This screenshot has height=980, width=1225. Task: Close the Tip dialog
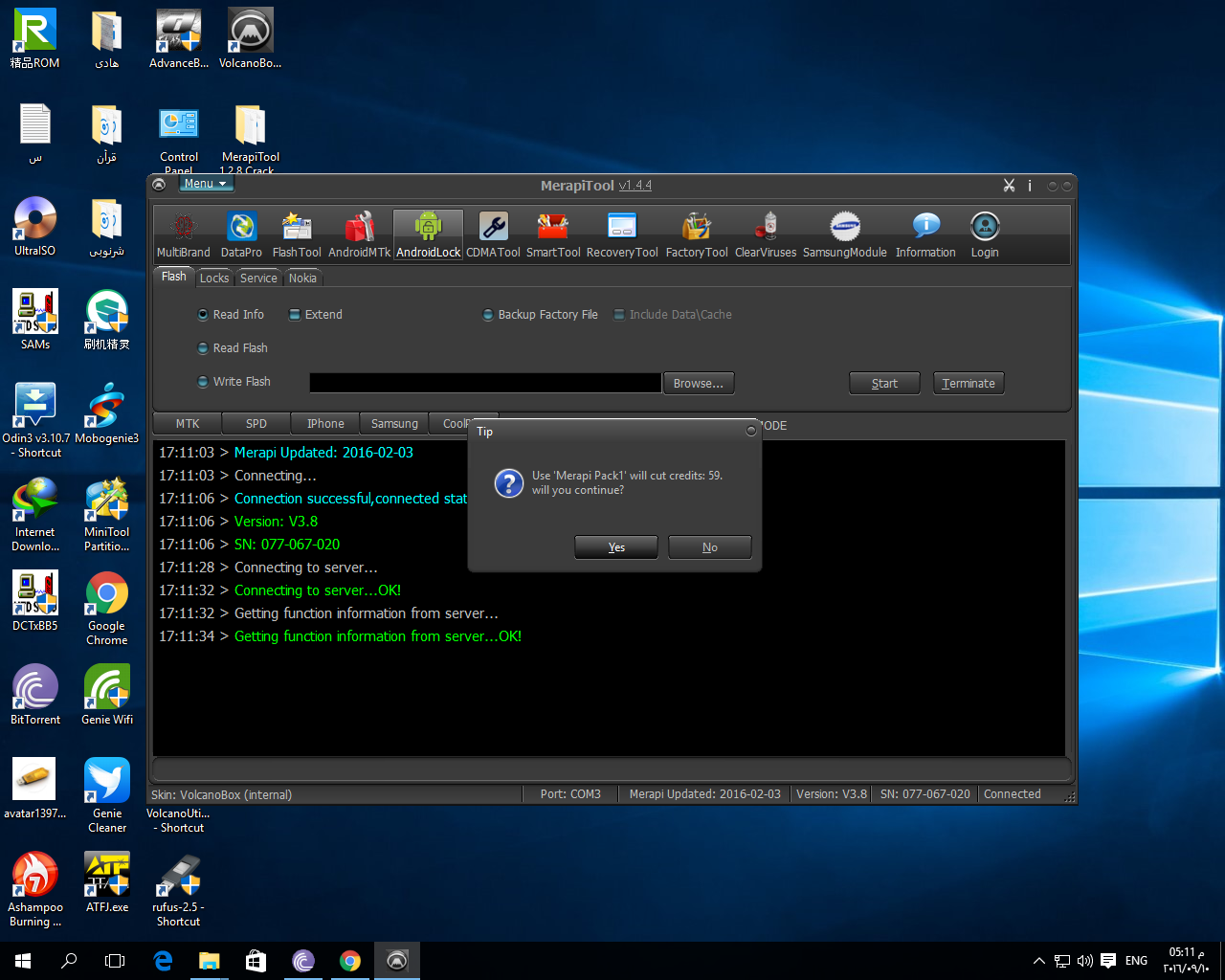pos(751,431)
